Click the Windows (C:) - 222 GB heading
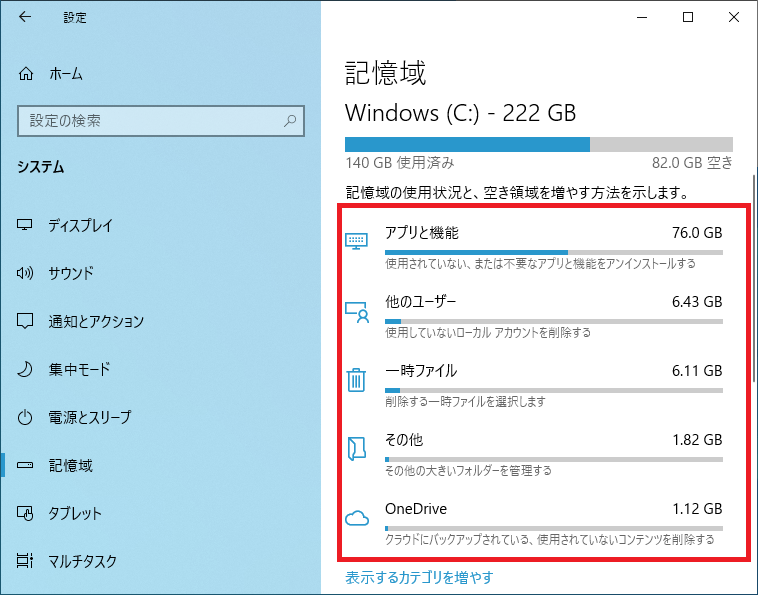758x595 pixels. 460,113
